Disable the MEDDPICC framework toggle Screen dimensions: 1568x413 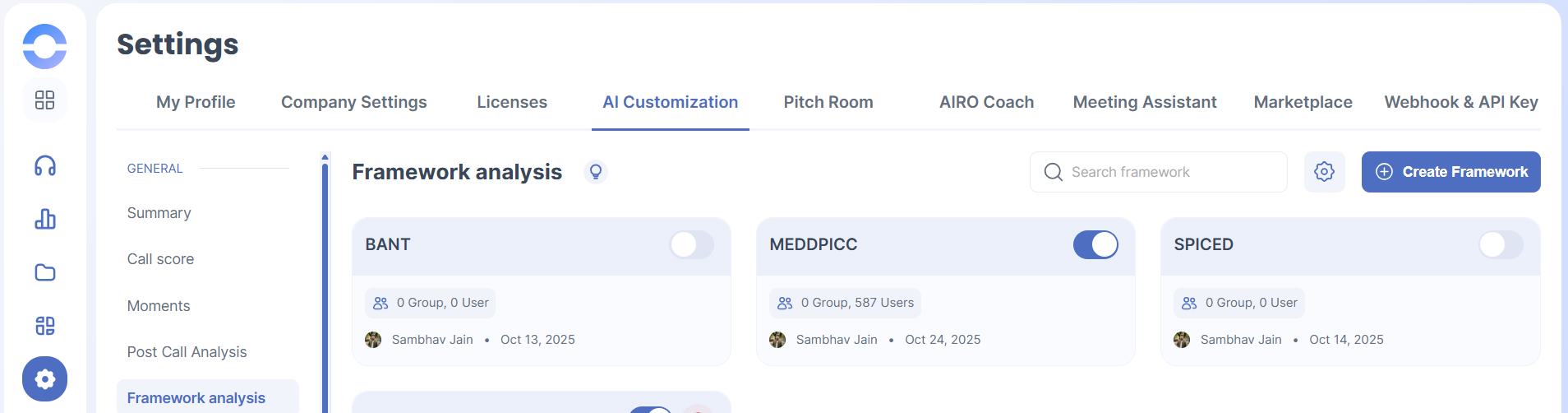coord(1095,244)
